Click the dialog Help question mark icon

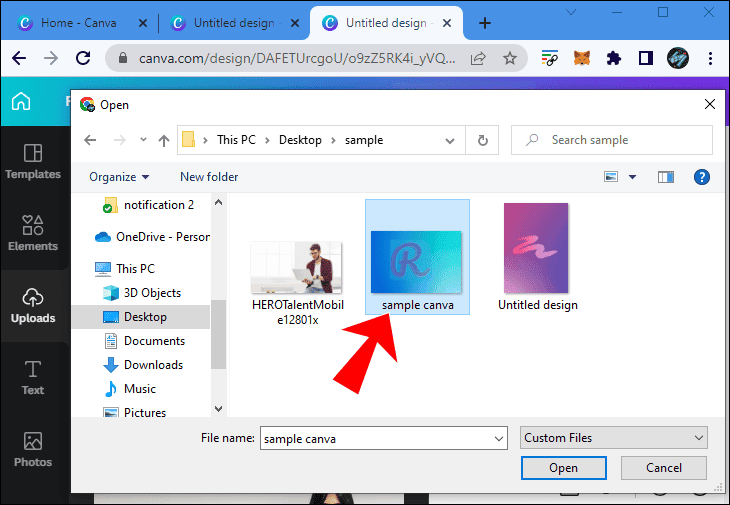click(x=701, y=177)
